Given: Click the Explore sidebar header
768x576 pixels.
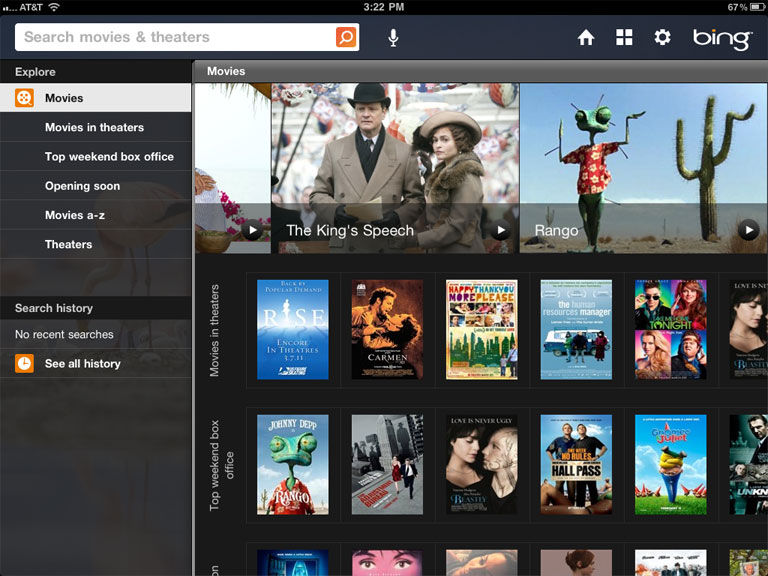Looking at the screenshot, I should 35,72.
